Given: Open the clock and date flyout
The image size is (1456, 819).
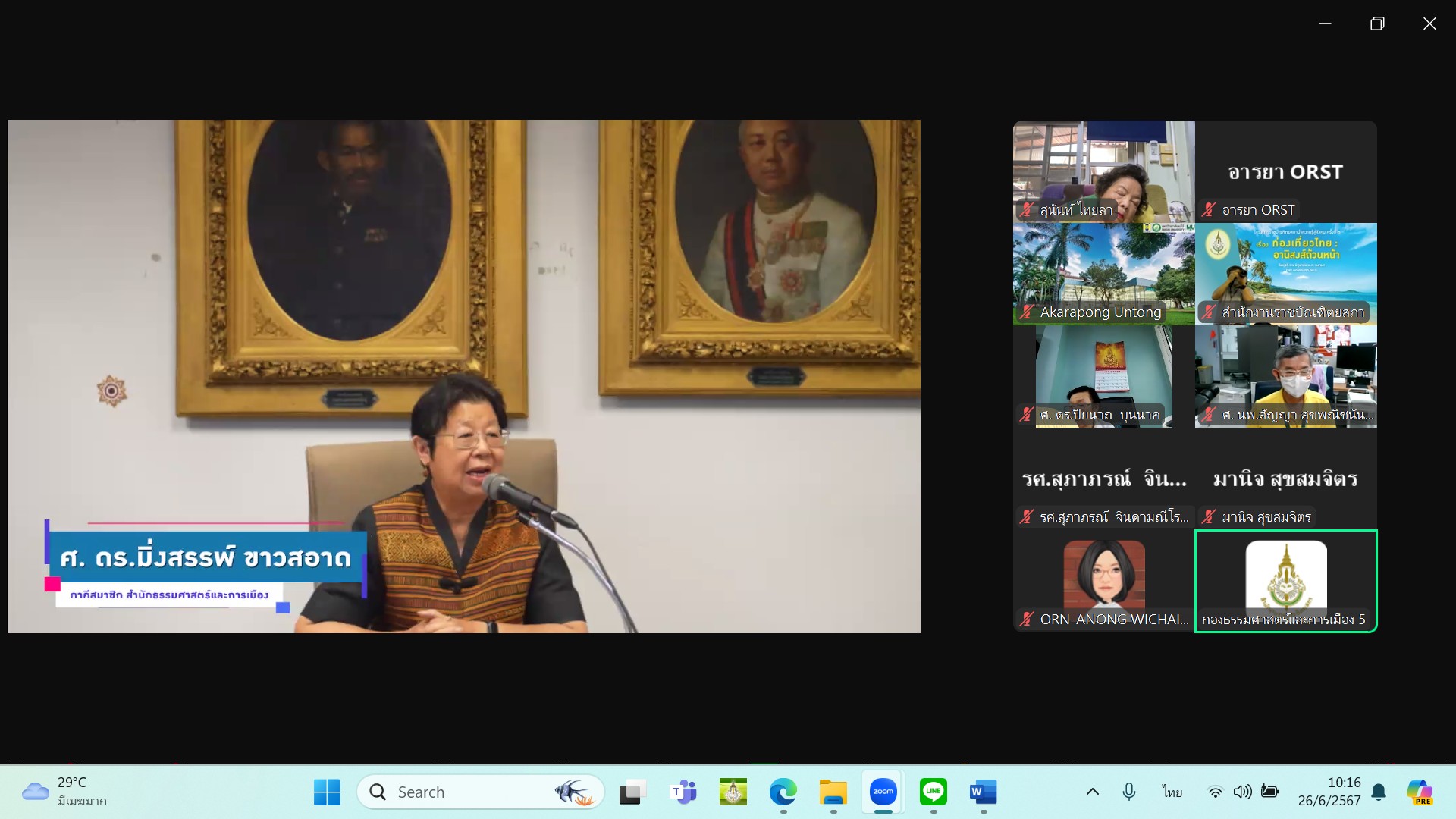Looking at the screenshot, I should point(1329,792).
